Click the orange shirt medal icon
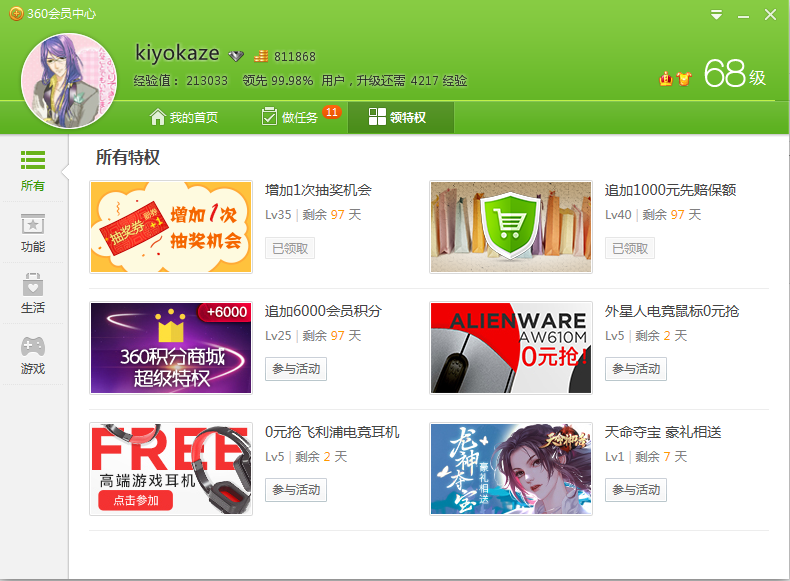This screenshot has width=790, height=581. (684, 79)
